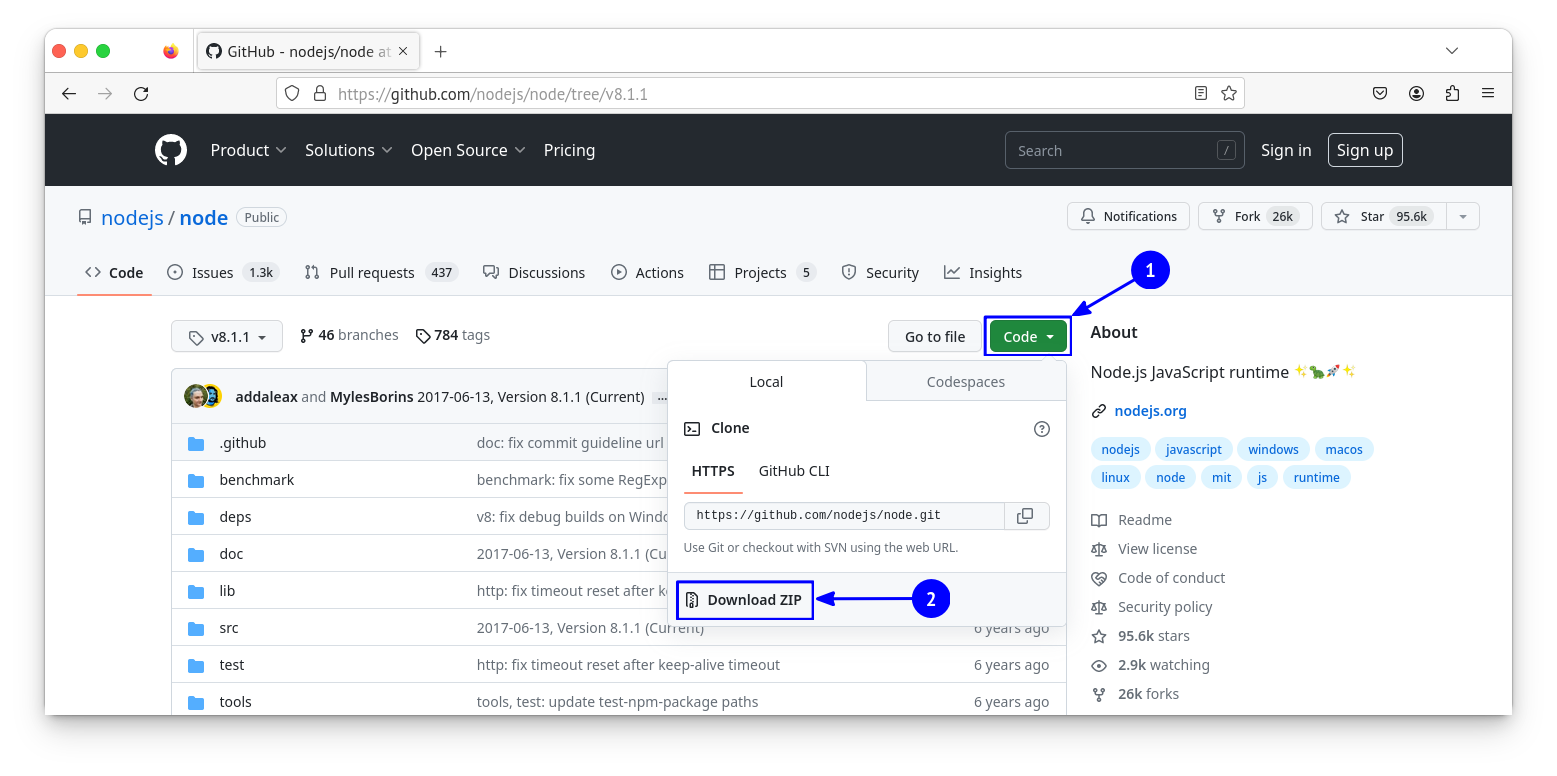Click the link chain icon beside nodejs.org

point(1099,411)
